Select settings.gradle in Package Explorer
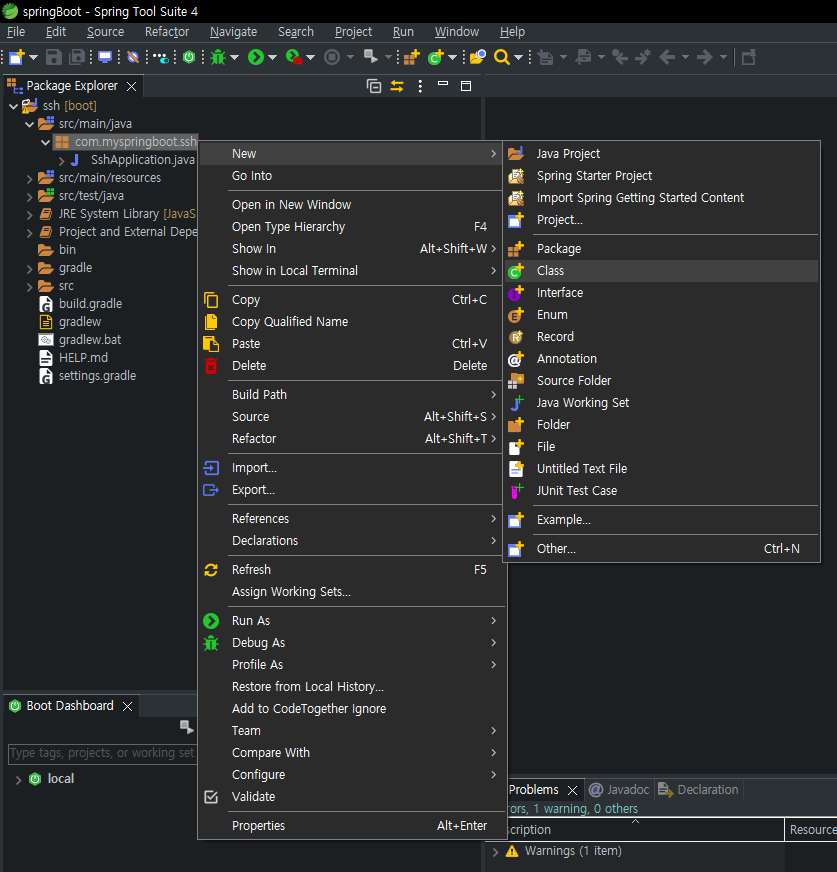Screen dimensions: 837x872 click(x=88, y=376)
